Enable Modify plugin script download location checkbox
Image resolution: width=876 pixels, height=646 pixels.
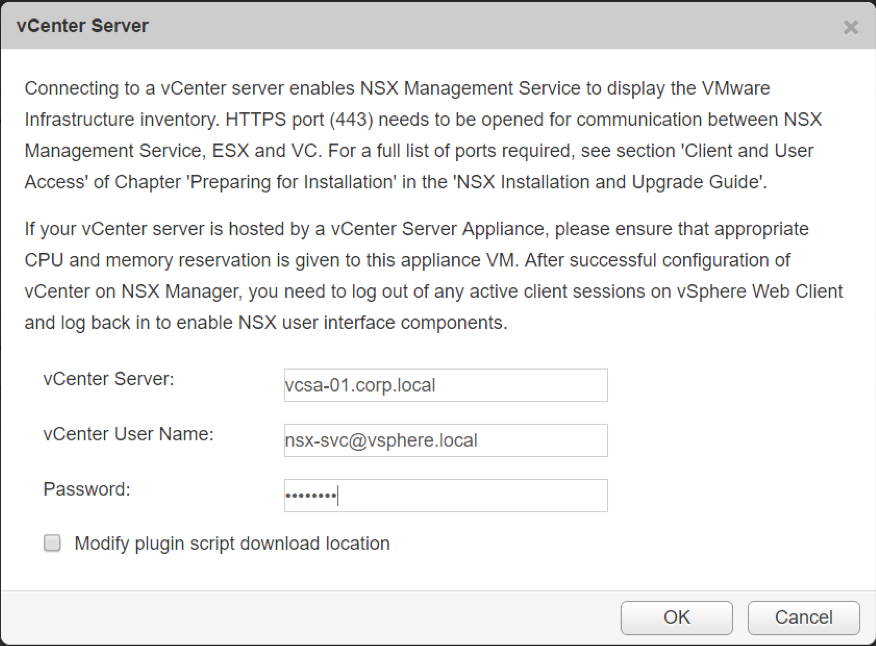(53, 543)
